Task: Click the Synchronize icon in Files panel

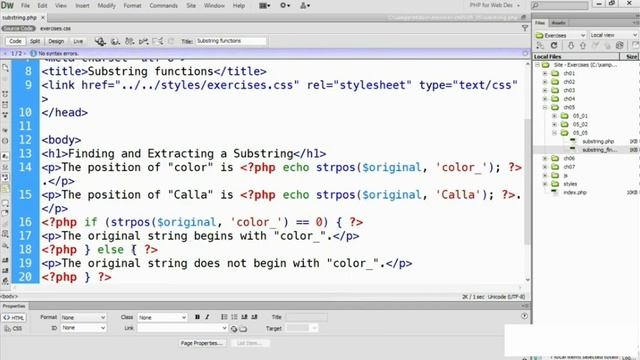Action: tap(620, 45)
